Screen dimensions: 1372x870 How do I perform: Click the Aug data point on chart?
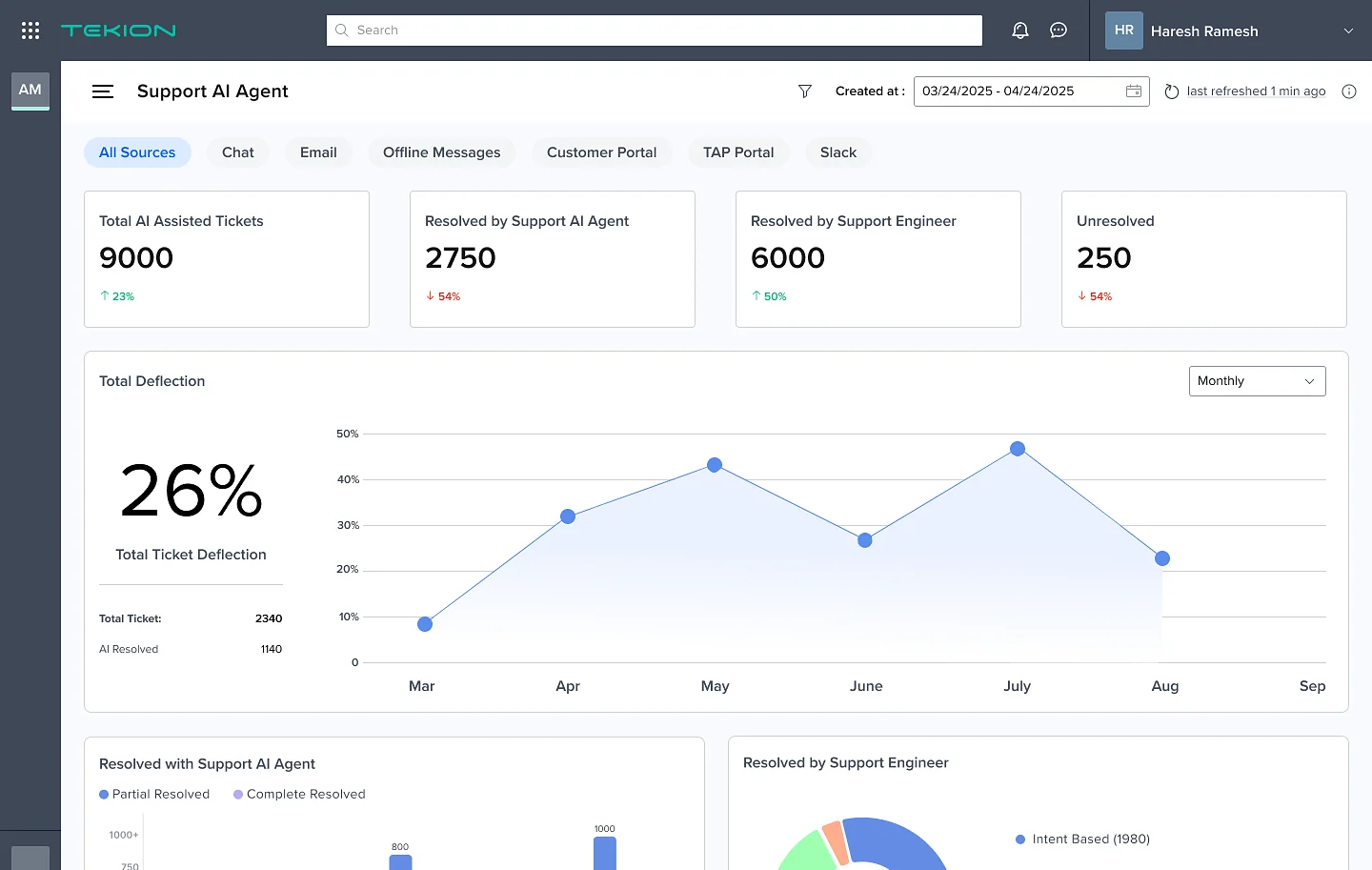coord(1162,558)
